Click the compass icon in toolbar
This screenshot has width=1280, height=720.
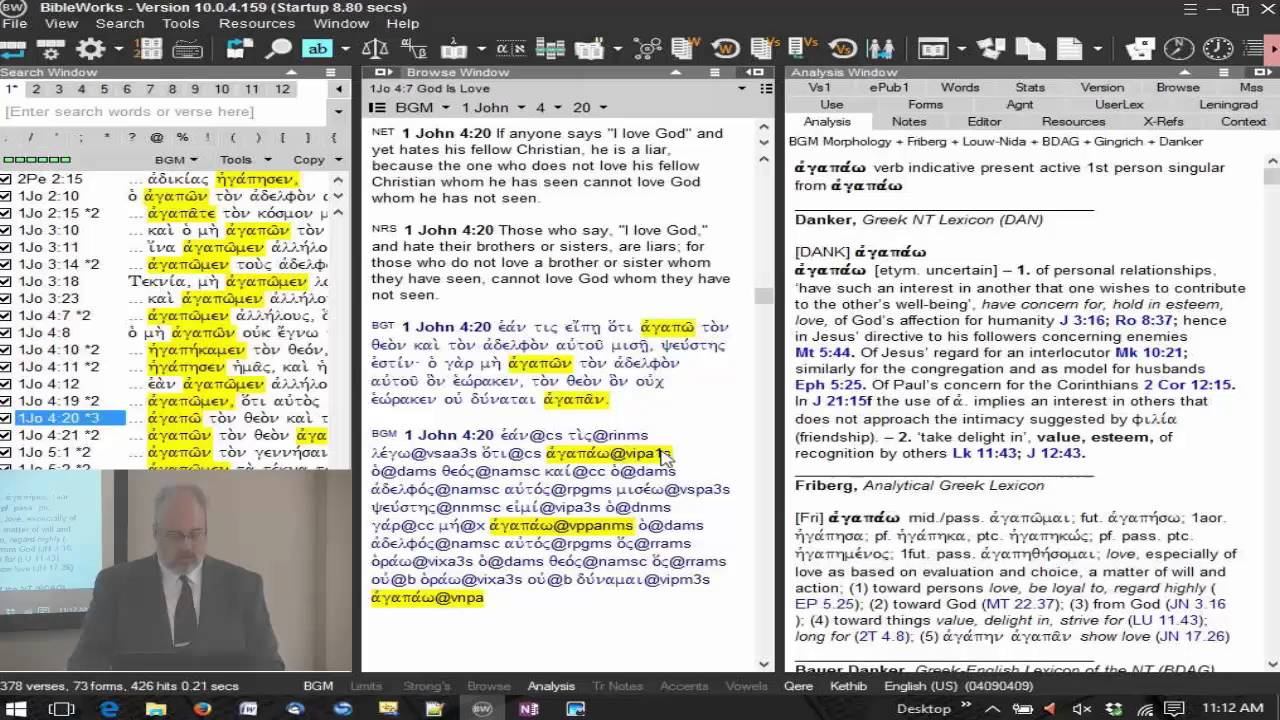click(x=1179, y=48)
